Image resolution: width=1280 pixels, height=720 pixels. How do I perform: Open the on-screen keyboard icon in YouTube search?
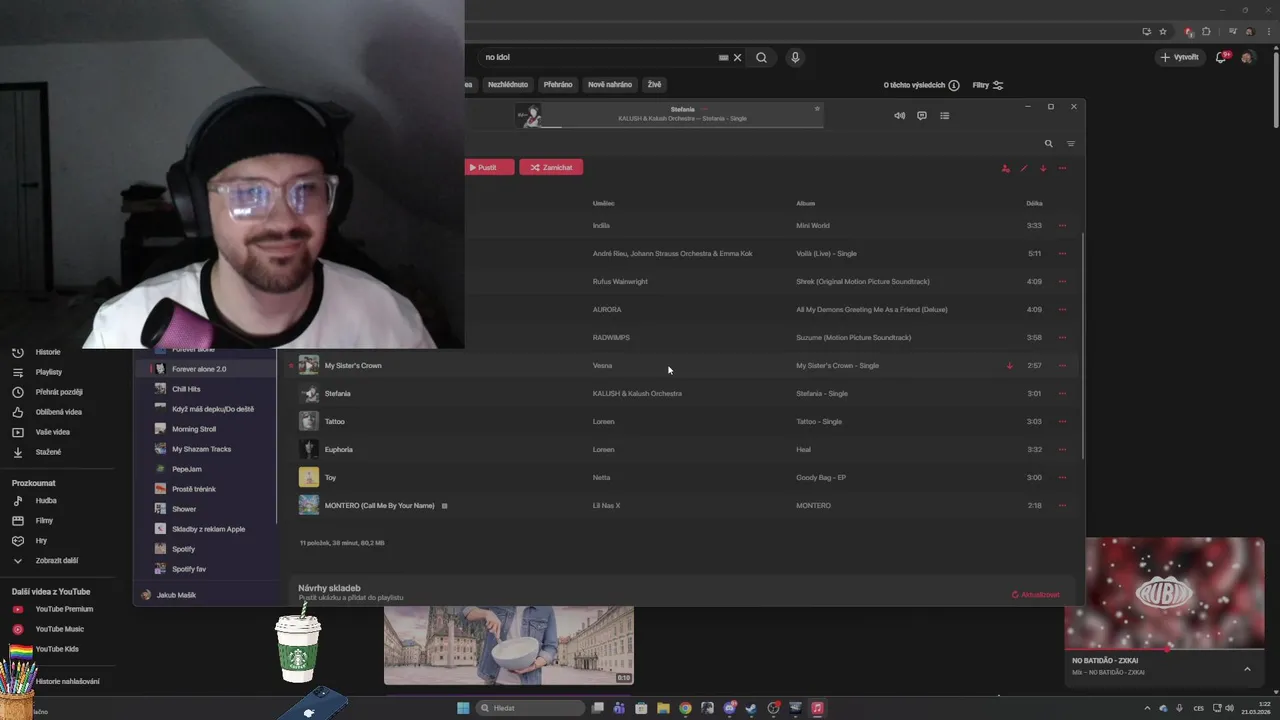pos(723,57)
